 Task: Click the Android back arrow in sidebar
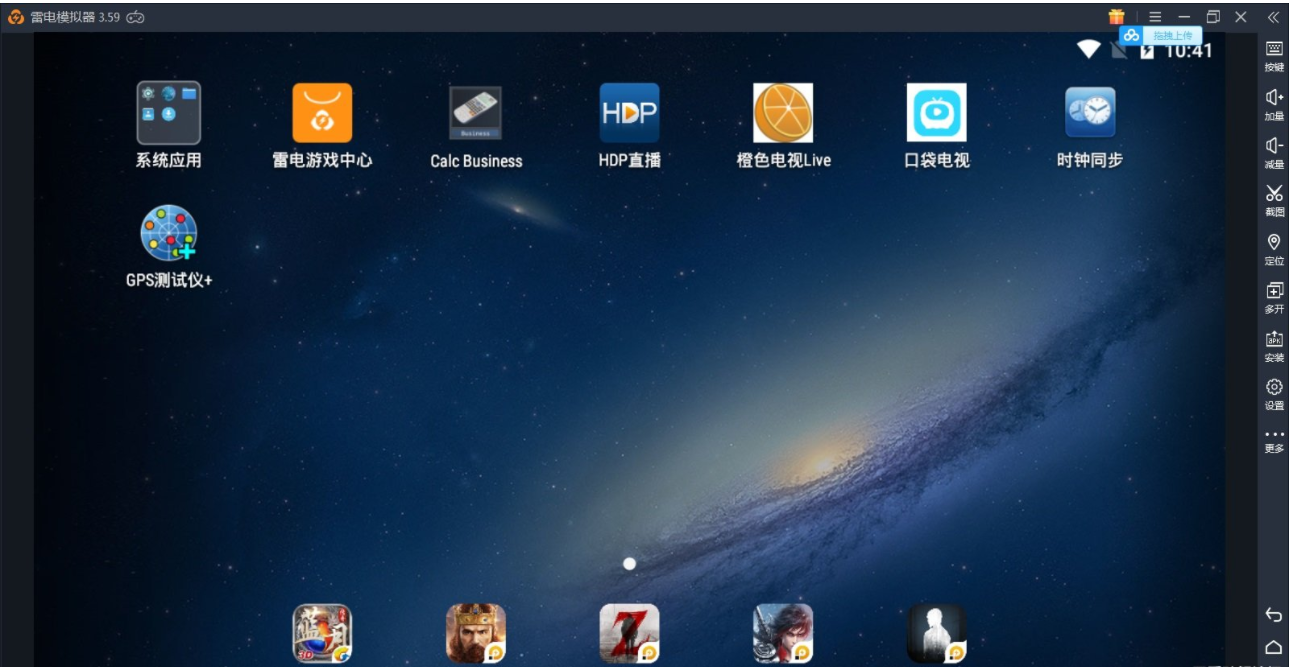tap(1274, 614)
